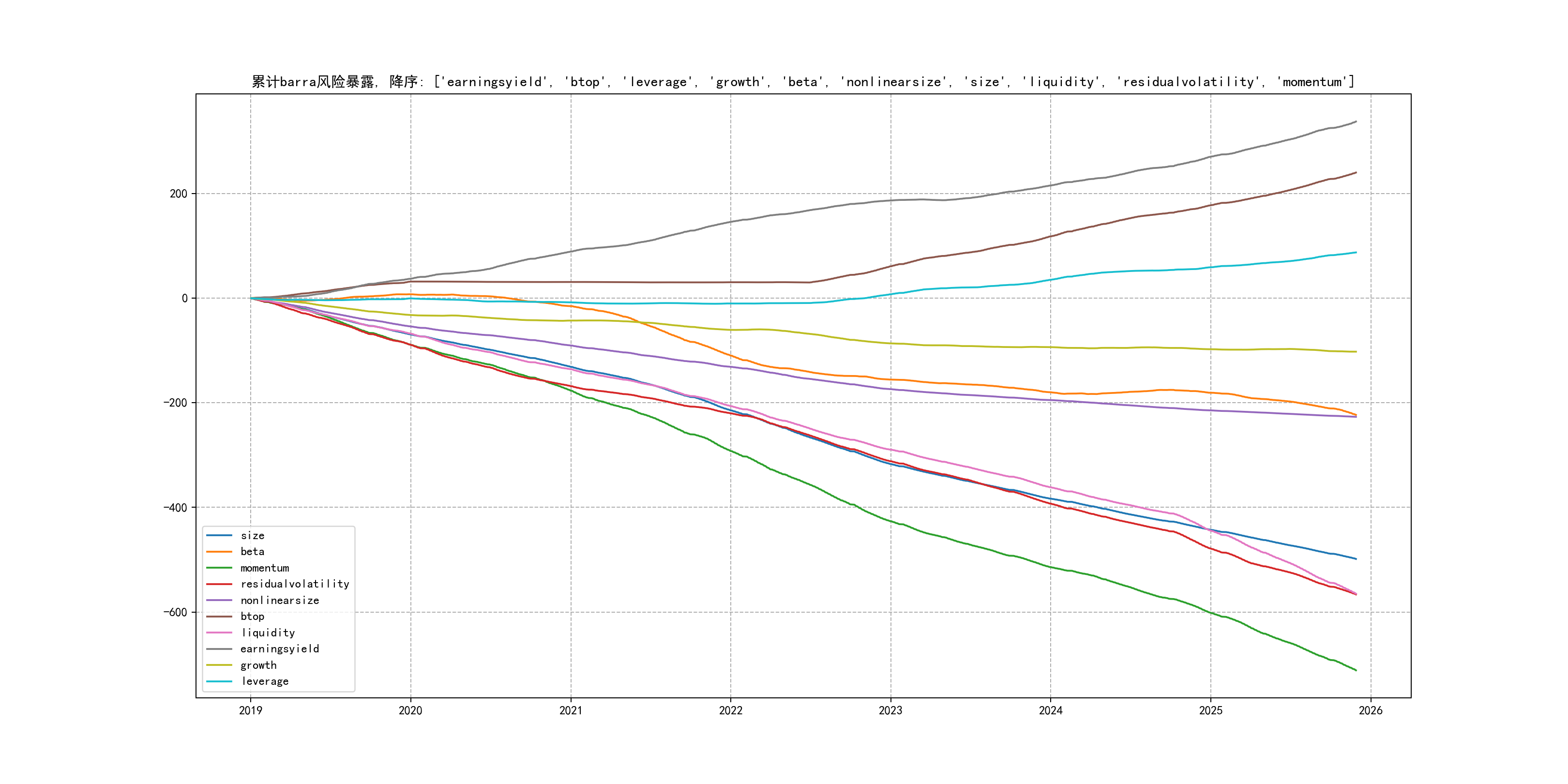Viewport: 1568px width, 784px height.
Task: Select the earningsyield legend label text
Action: (279, 649)
